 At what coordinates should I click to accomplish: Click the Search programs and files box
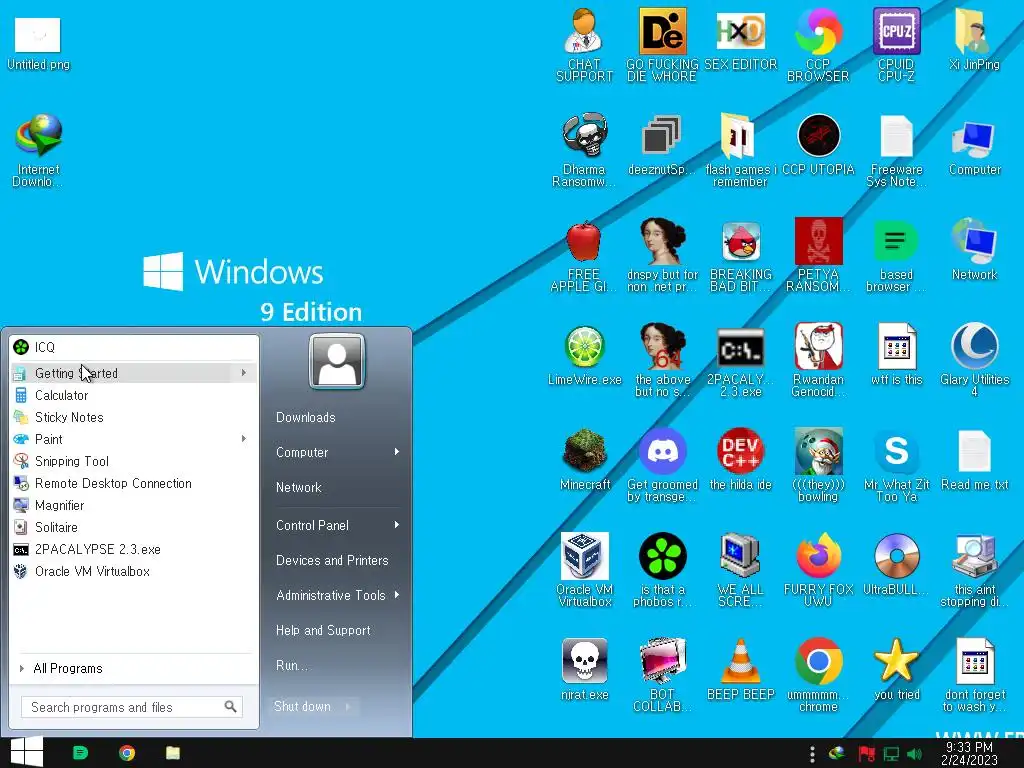(132, 707)
